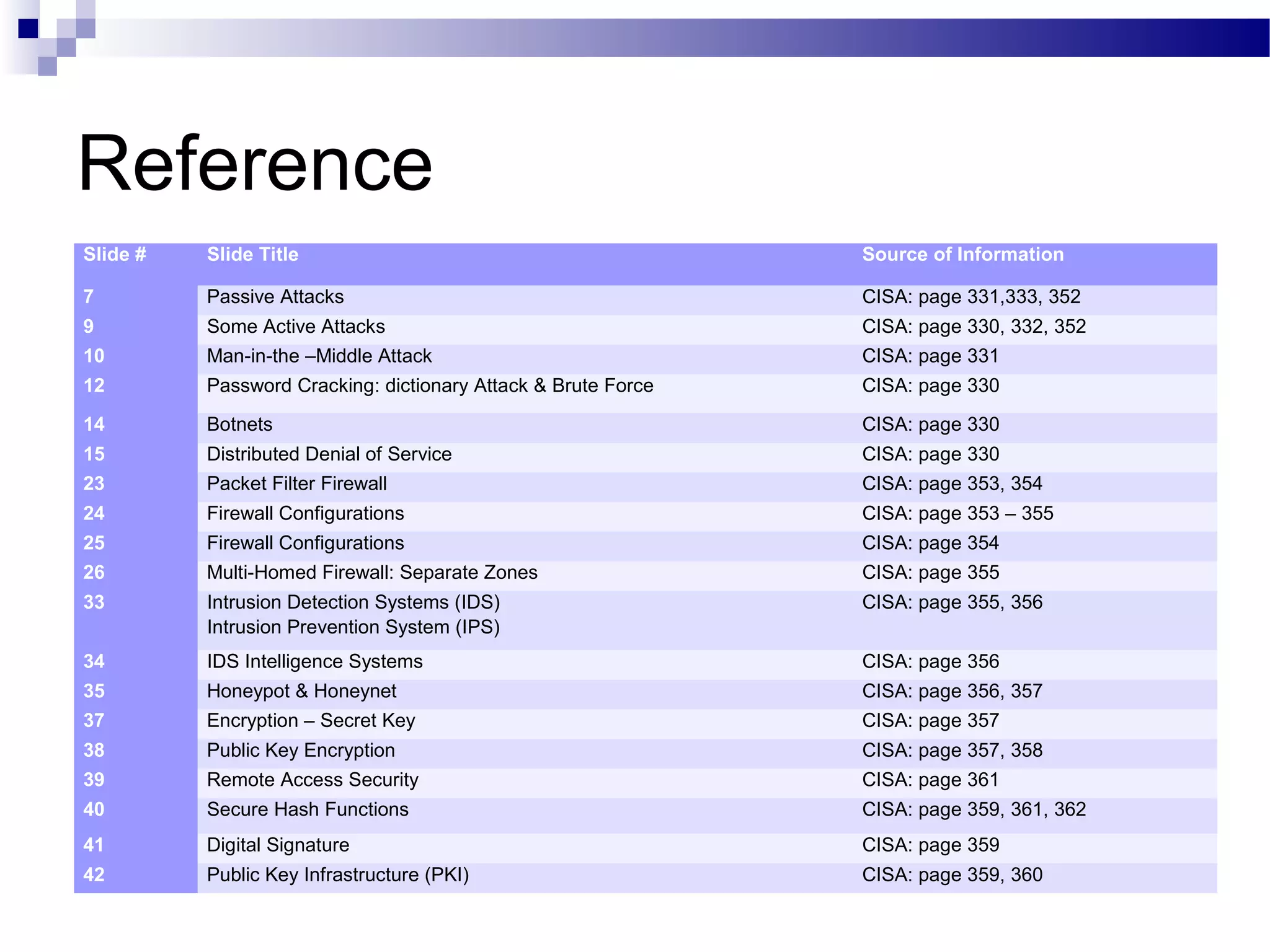The height and width of the screenshot is (952, 1270).
Task: Click 'CISA: page 330, 332, 352' source
Action: click(974, 327)
